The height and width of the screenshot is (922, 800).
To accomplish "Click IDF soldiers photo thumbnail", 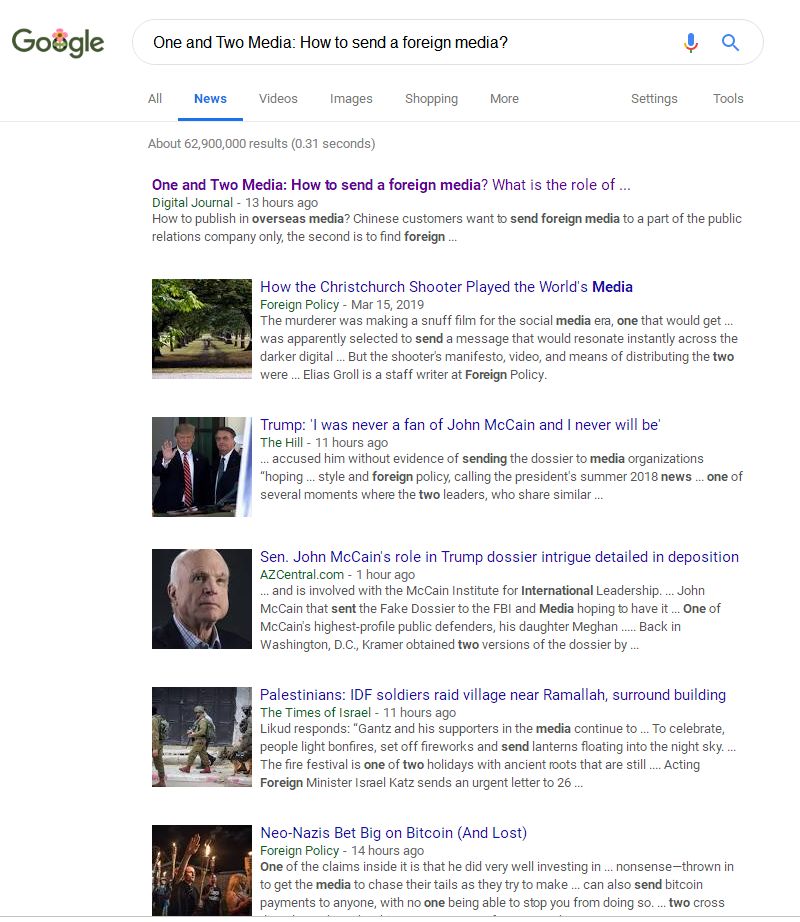I will [202, 737].
